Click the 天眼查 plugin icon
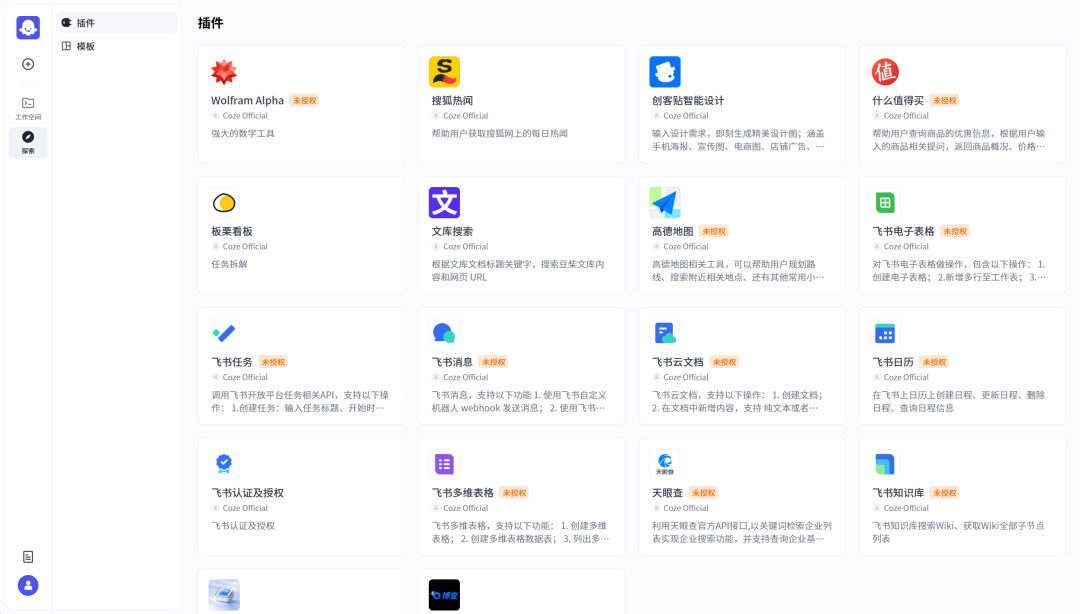The image size is (1080, 614). click(665, 464)
